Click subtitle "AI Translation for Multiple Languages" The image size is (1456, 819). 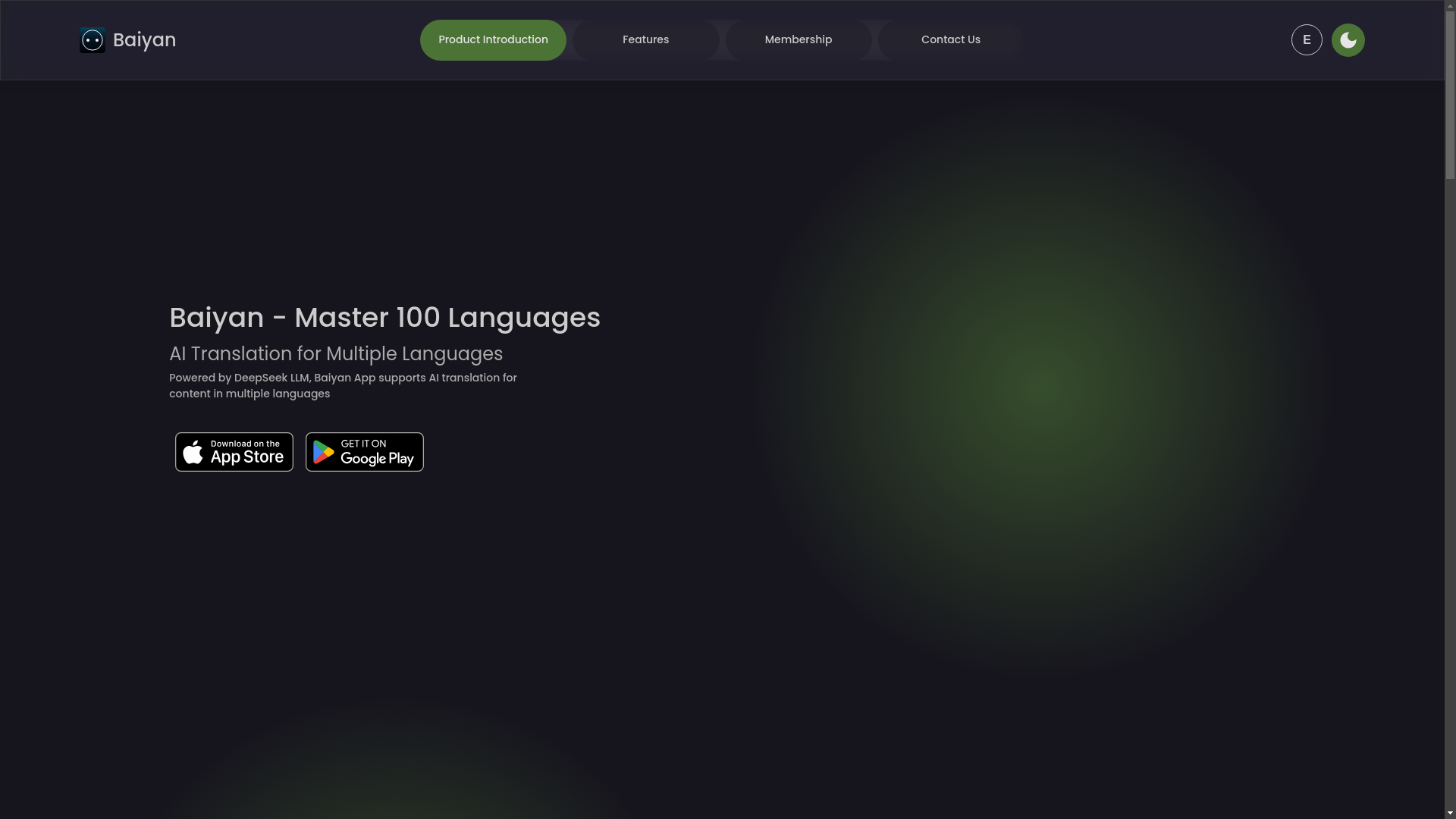point(336,354)
